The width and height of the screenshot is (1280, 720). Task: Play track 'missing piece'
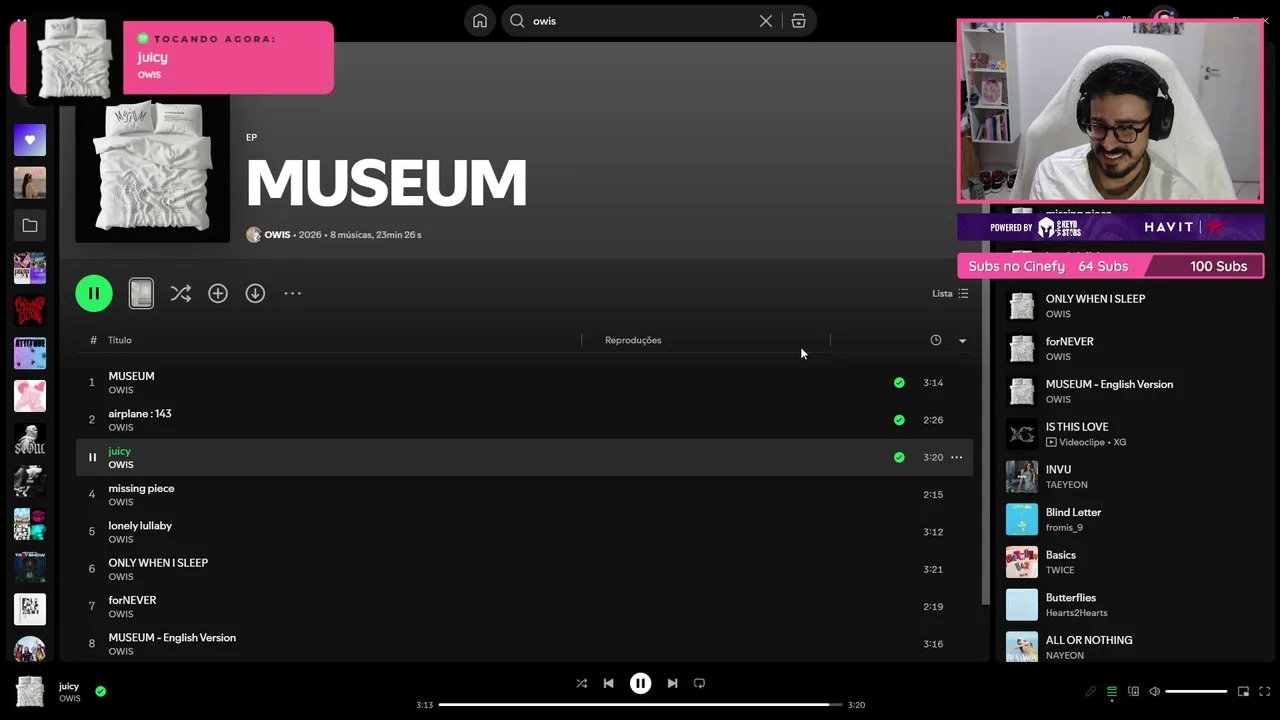pyautogui.click(x=524, y=494)
